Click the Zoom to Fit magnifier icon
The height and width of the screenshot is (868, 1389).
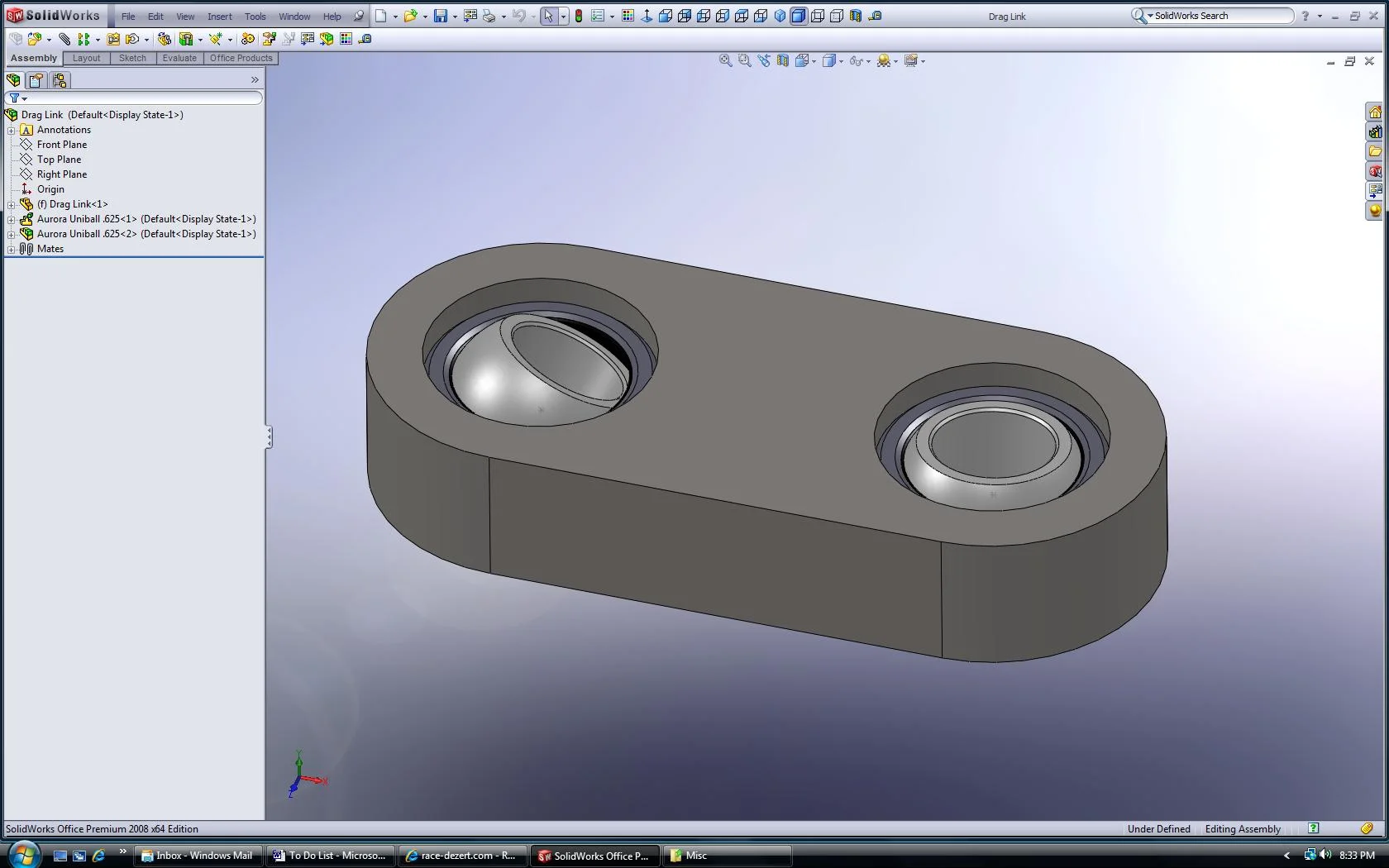tap(725, 60)
